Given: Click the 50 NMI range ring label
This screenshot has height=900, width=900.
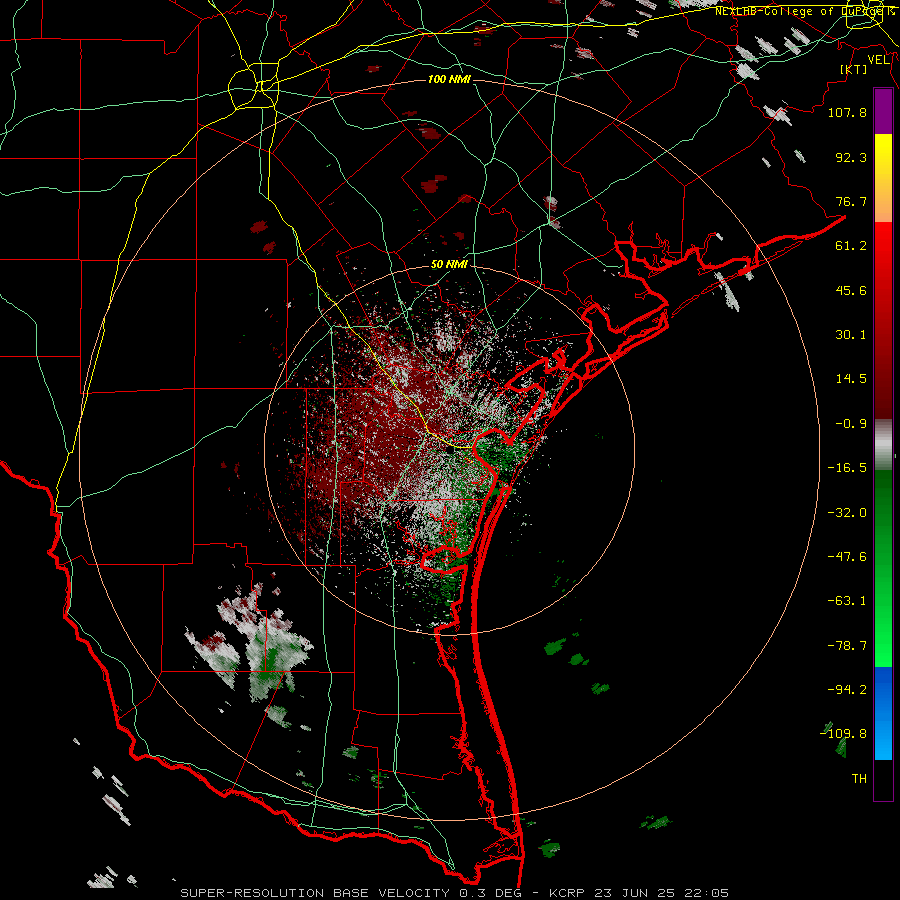Looking at the screenshot, I should click(449, 264).
